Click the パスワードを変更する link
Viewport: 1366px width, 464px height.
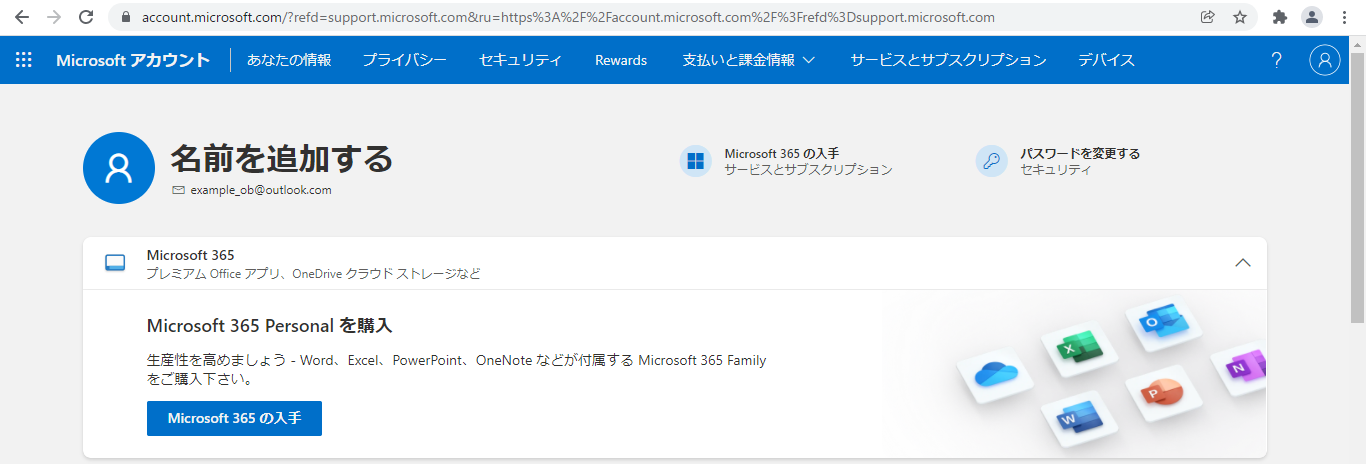pos(1080,153)
